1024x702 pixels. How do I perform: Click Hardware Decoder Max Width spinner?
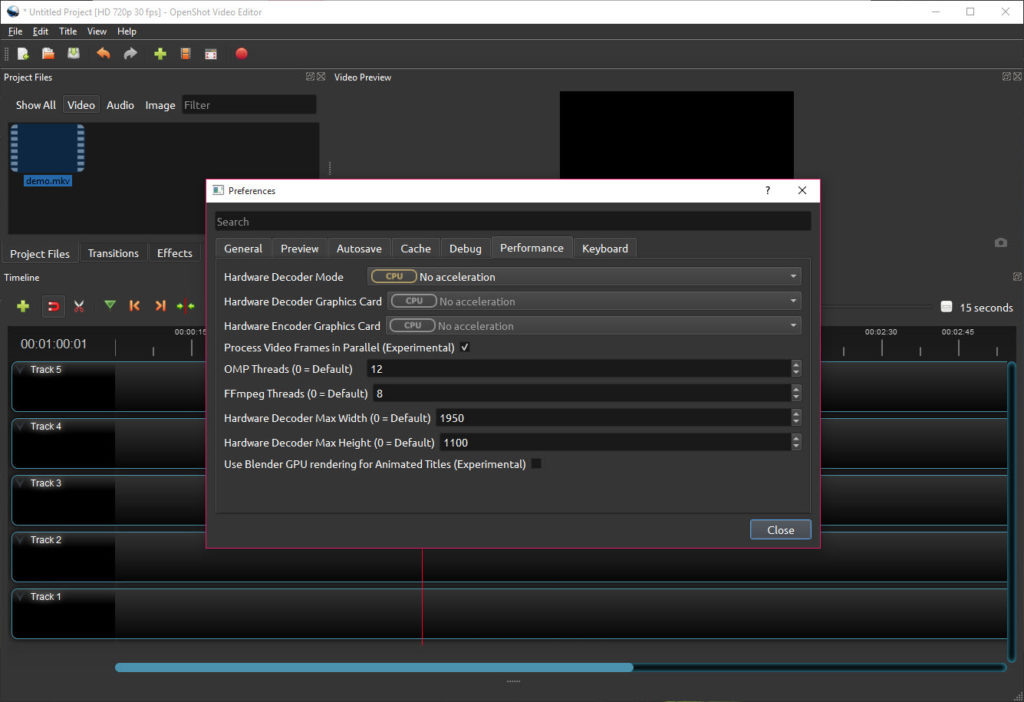(x=795, y=418)
